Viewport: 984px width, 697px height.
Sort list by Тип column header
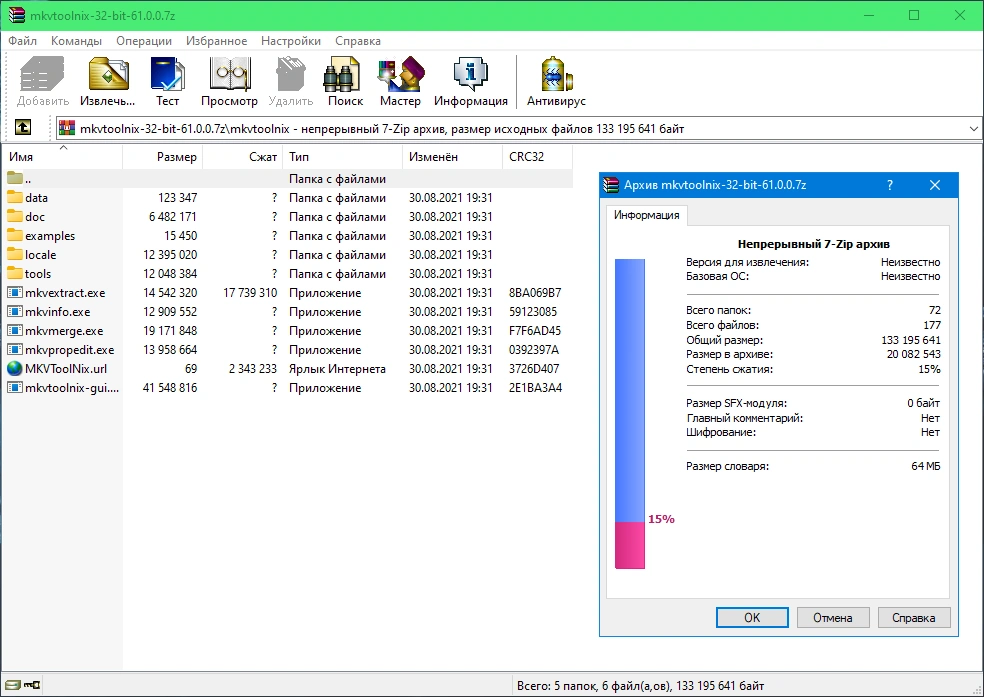click(343, 157)
